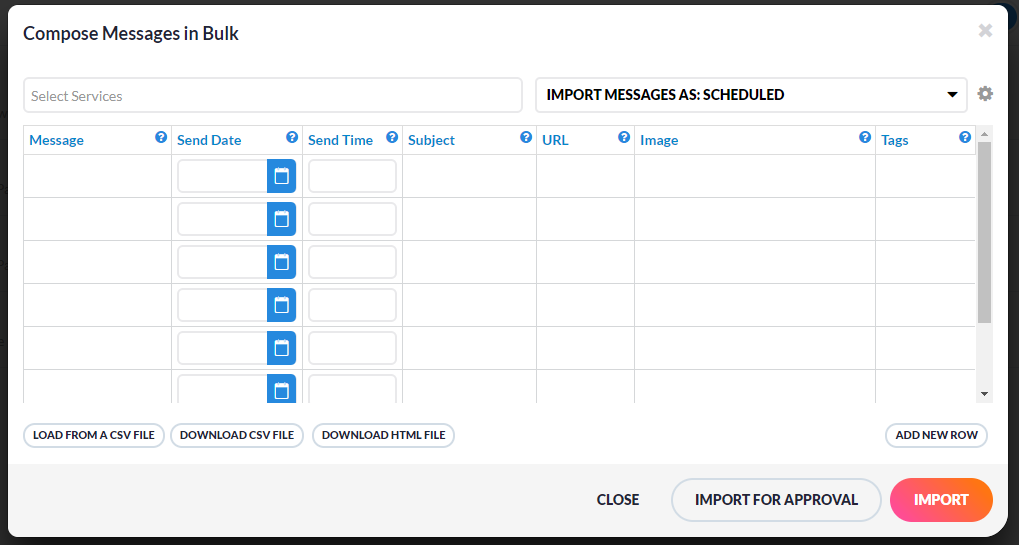Click the Send Date input in the third row

click(x=222, y=262)
